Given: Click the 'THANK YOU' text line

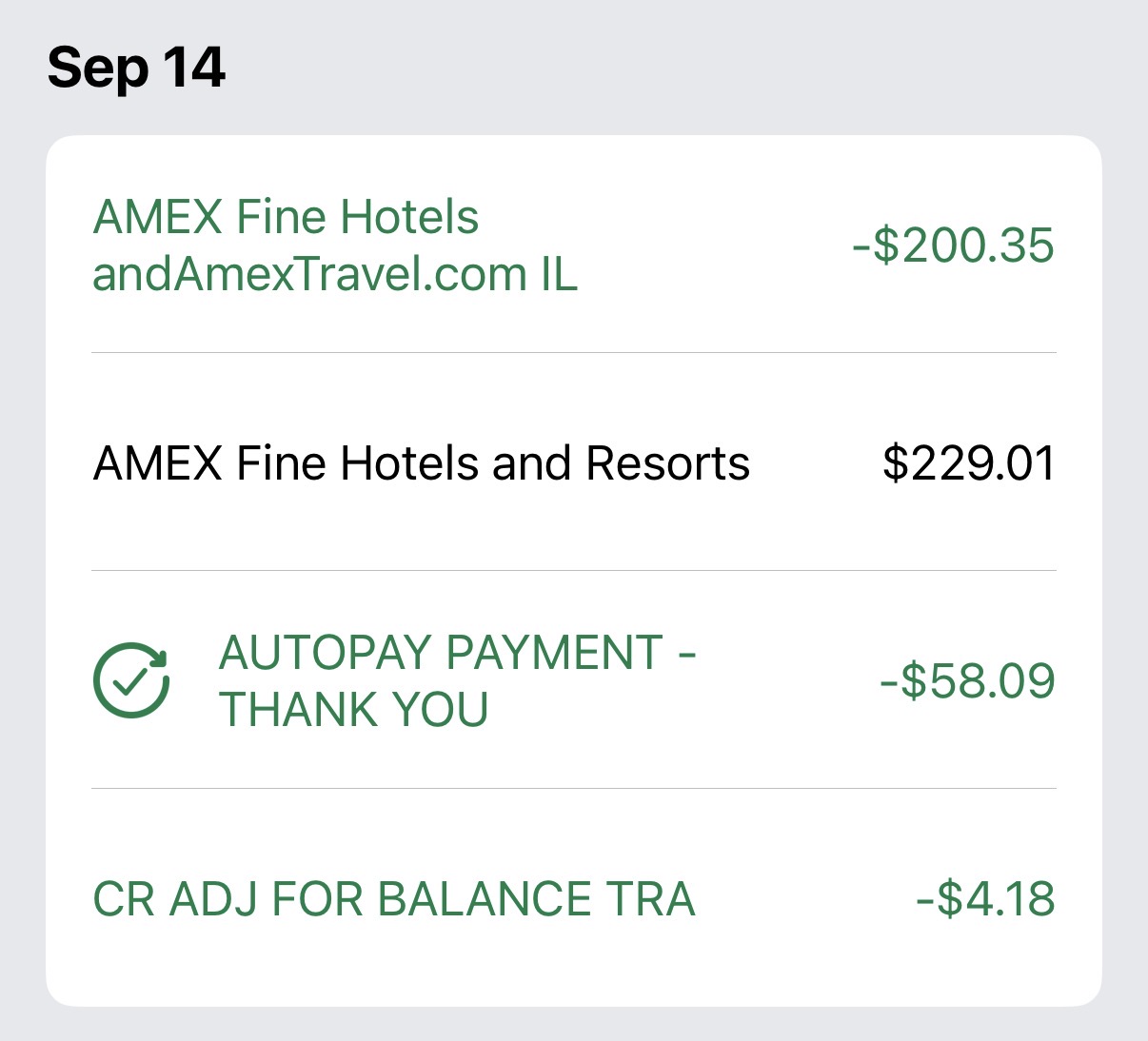Looking at the screenshot, I should point(354,710).
